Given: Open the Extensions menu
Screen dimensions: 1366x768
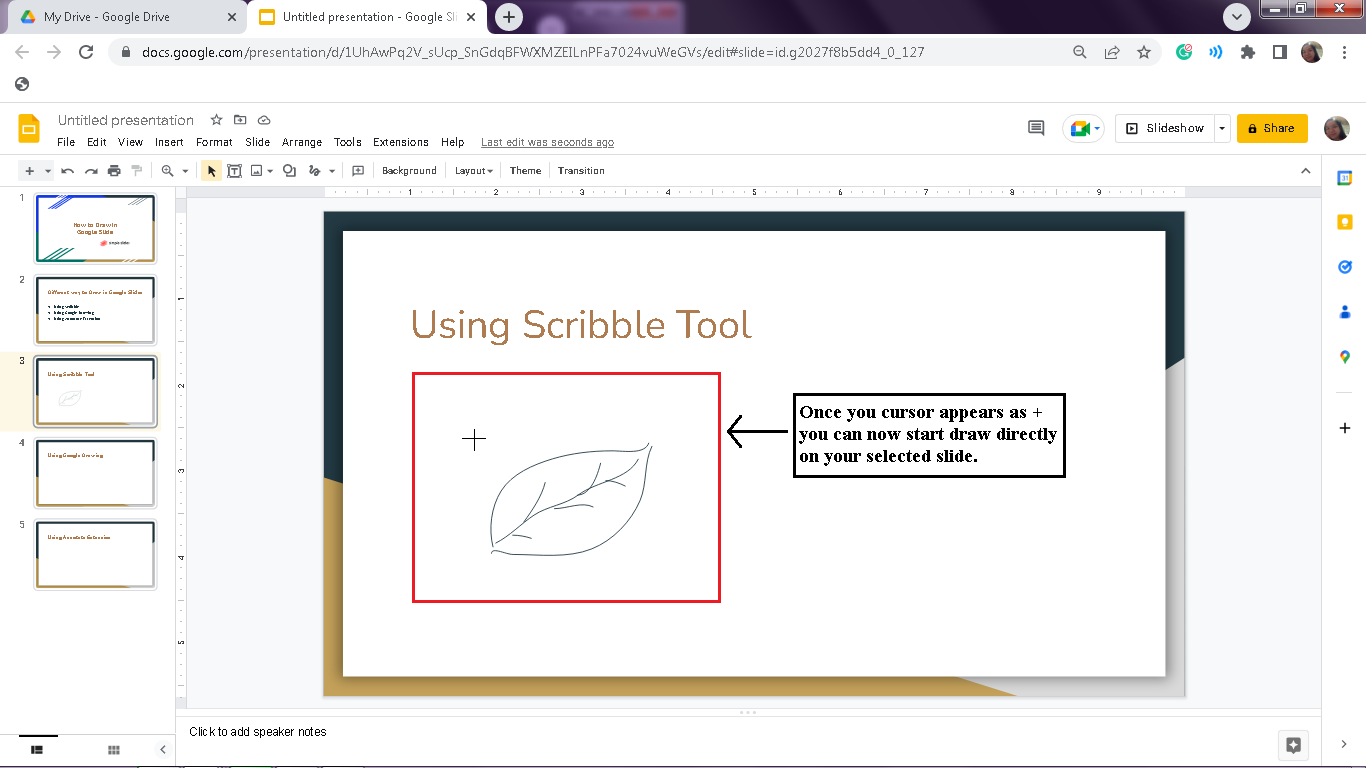Looking at the screenshot, I should click(x=401, y=142).
